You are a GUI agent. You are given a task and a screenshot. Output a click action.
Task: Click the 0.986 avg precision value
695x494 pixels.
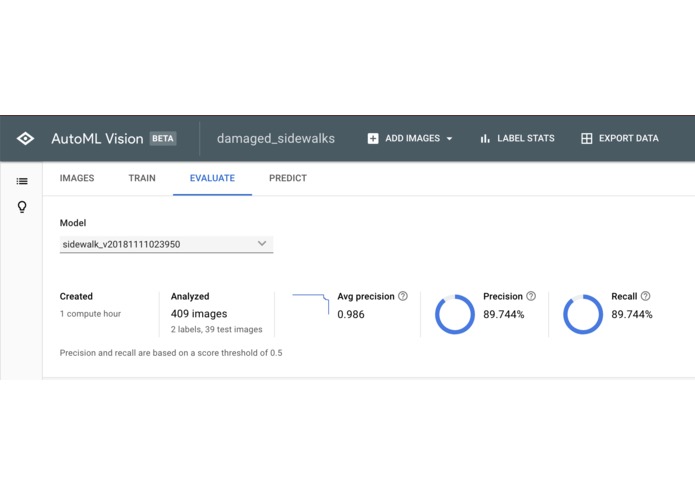point(351,315)
